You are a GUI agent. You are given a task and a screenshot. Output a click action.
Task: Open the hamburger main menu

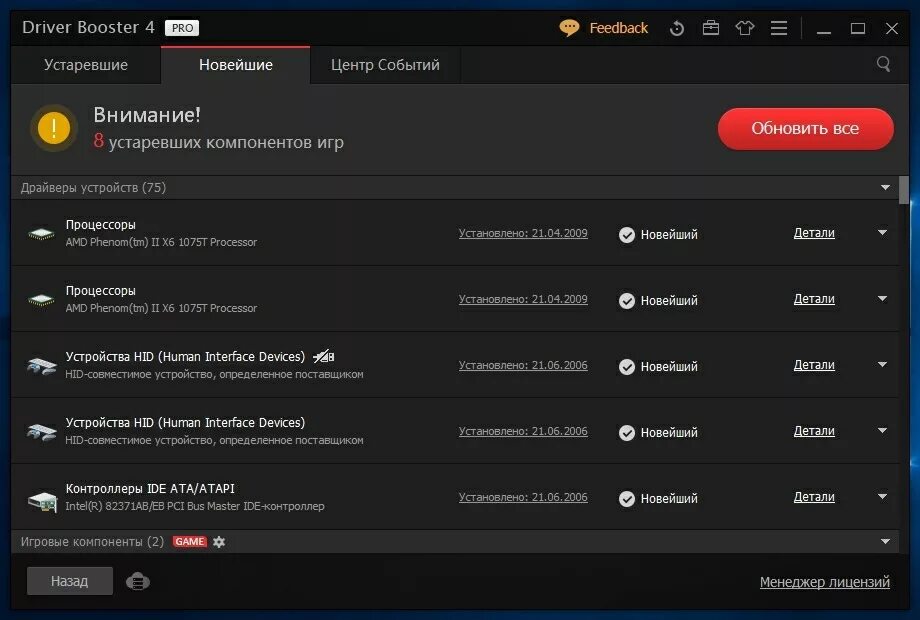(x=779, y=29)
